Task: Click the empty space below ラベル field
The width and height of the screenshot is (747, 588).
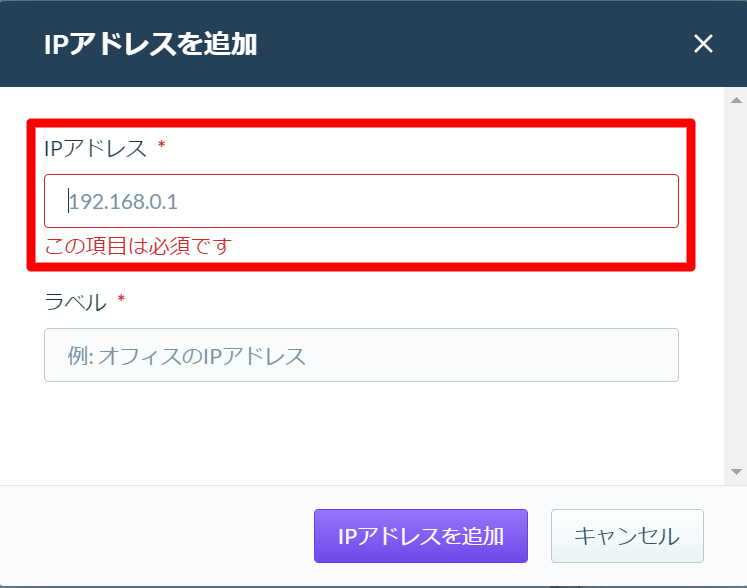Action: point(361,431)
